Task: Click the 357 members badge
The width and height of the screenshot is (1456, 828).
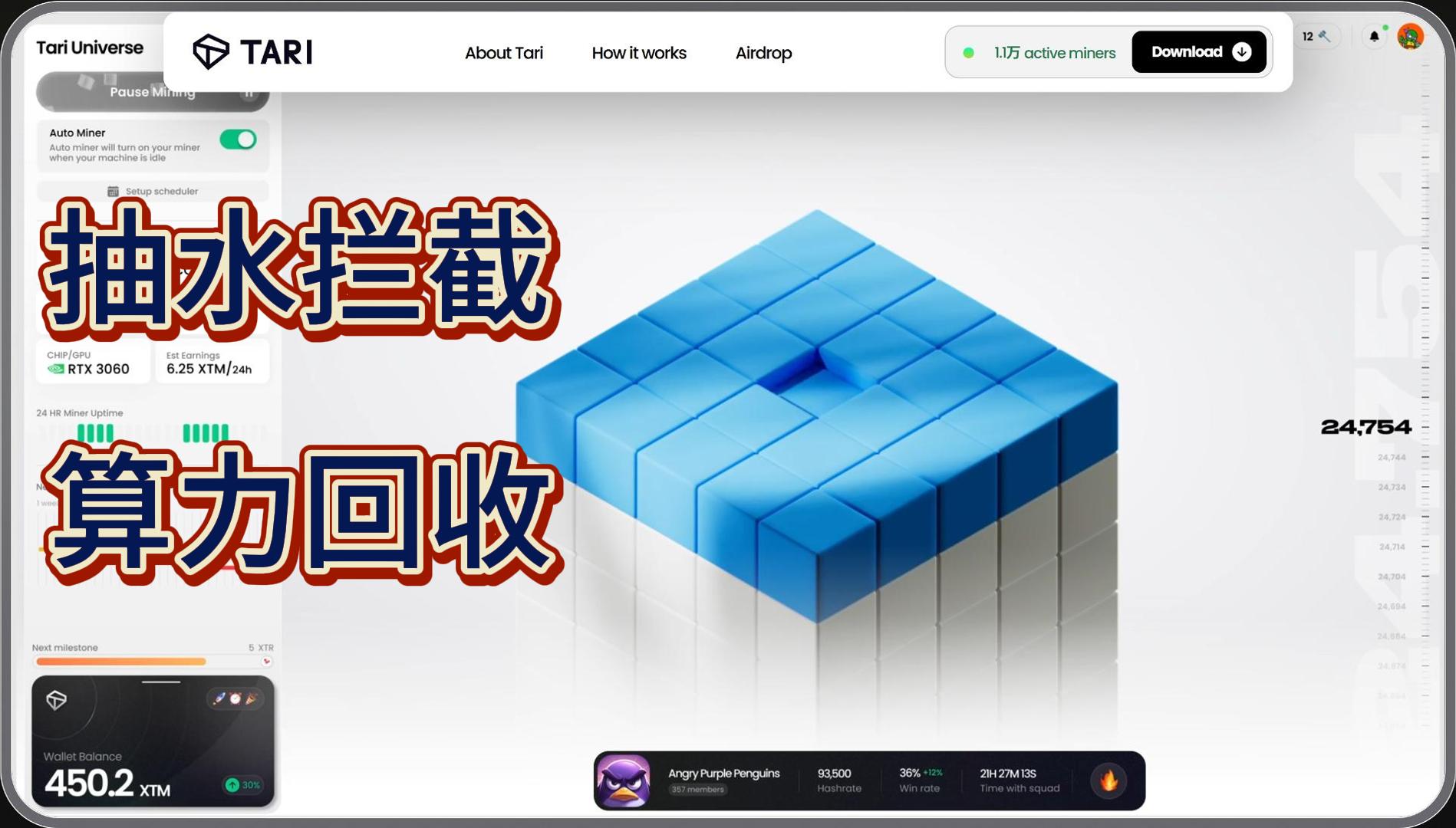Action: (x=697, y=790)
